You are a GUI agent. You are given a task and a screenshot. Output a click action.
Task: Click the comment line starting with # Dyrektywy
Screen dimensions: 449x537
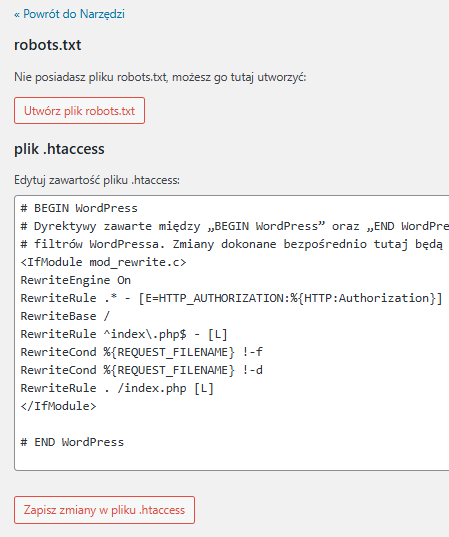[x=235, y=226]
